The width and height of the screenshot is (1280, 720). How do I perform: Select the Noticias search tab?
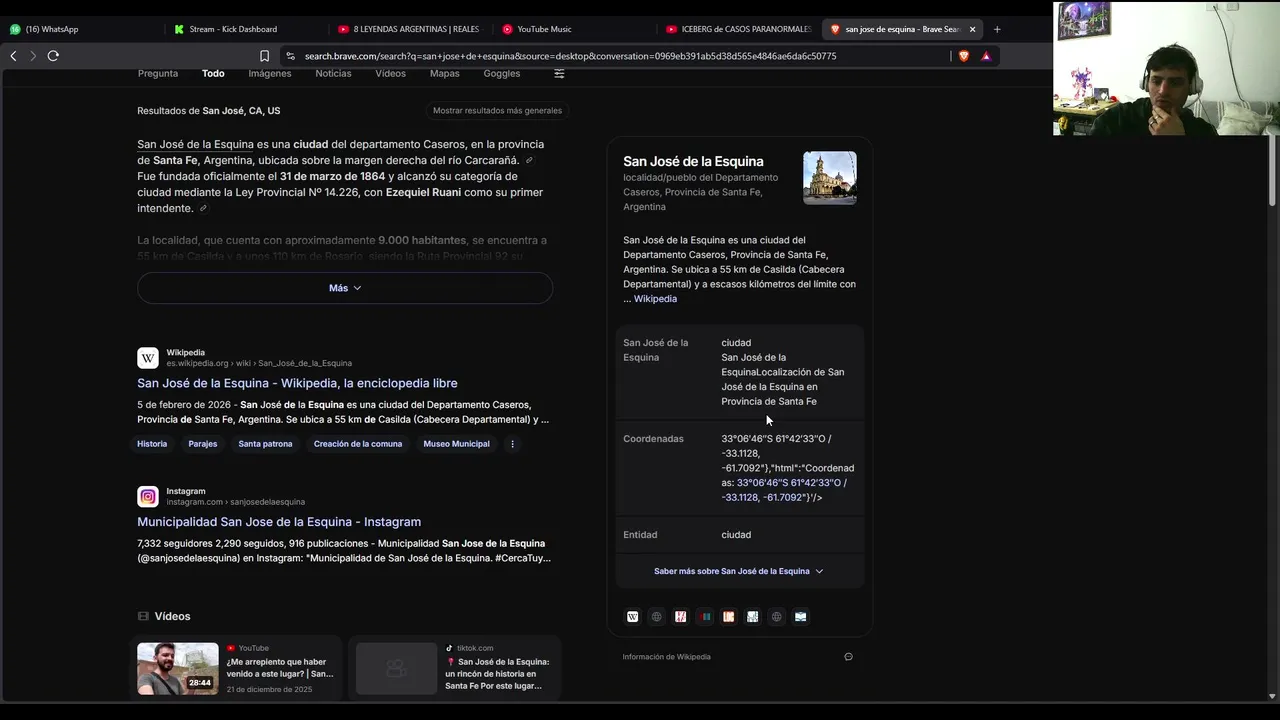(333, 73)
